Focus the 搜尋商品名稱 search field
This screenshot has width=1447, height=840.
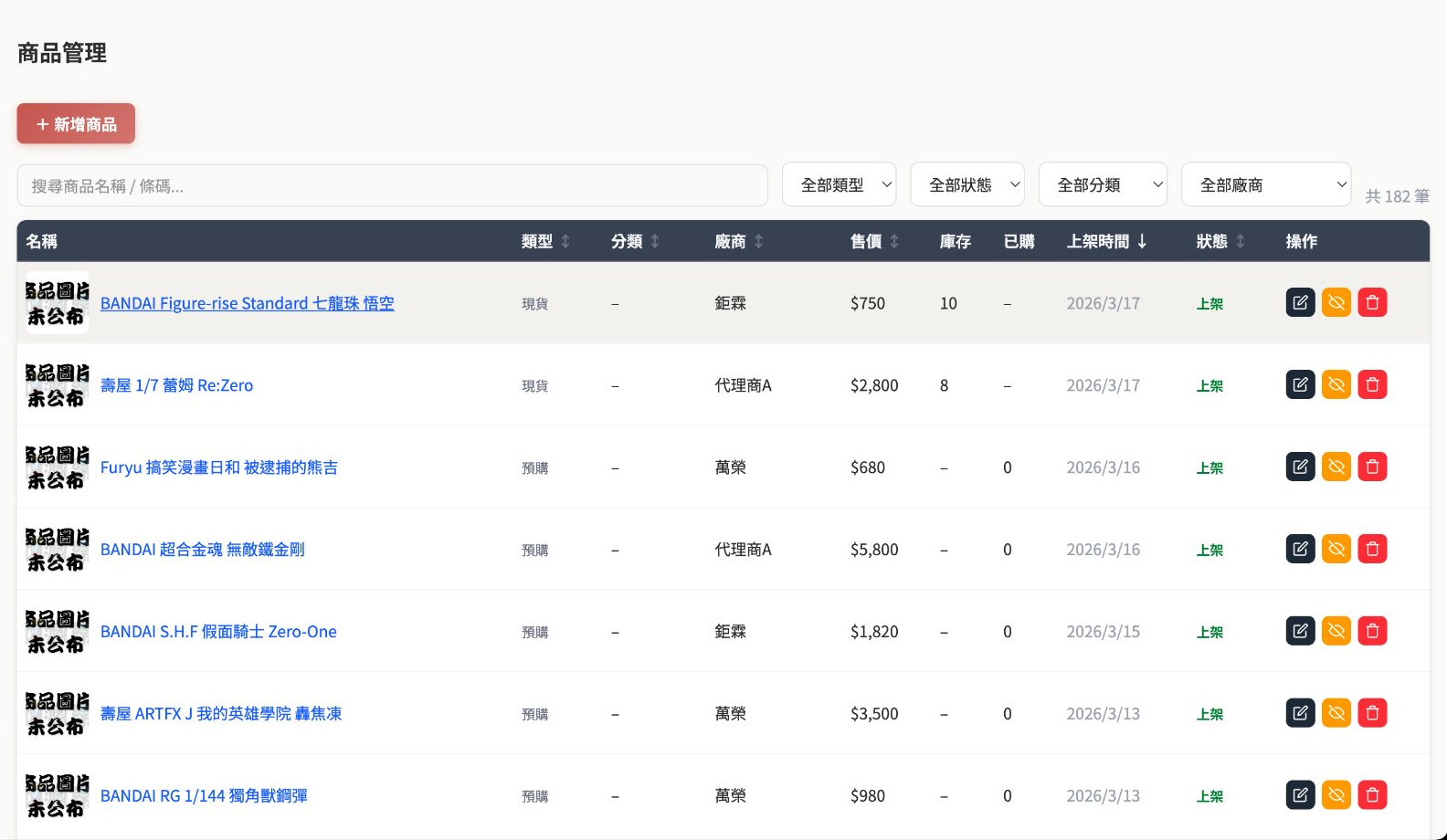click(x=392, y=185)
